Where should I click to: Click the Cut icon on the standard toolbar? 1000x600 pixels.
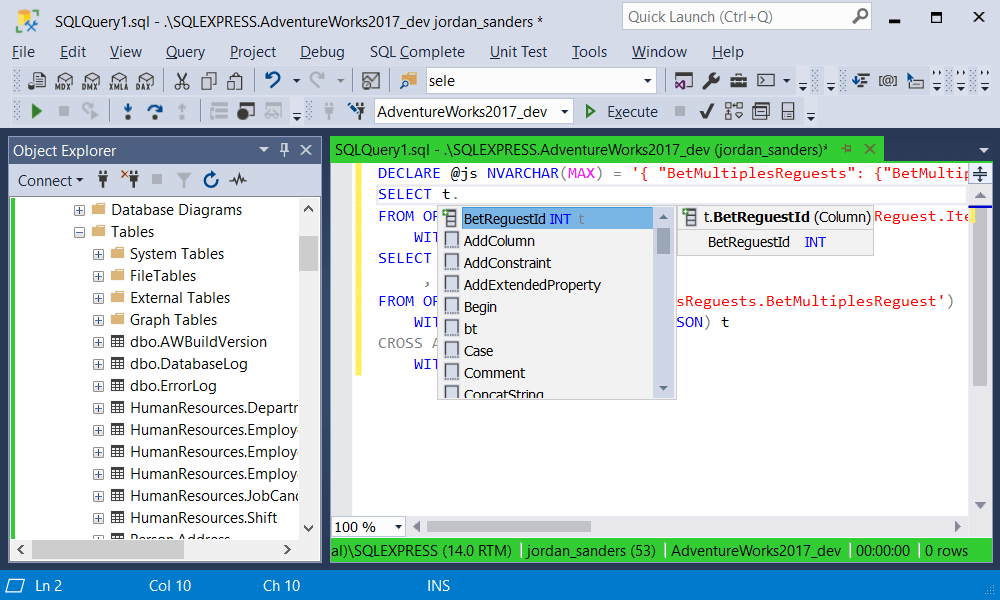(x=180, y=82)
